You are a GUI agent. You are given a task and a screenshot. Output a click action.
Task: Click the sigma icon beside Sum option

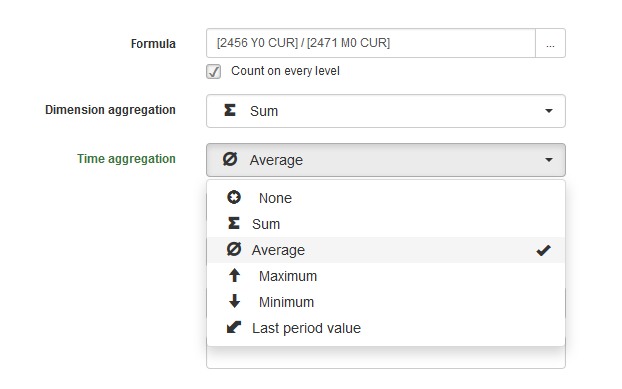pos(234,223)
